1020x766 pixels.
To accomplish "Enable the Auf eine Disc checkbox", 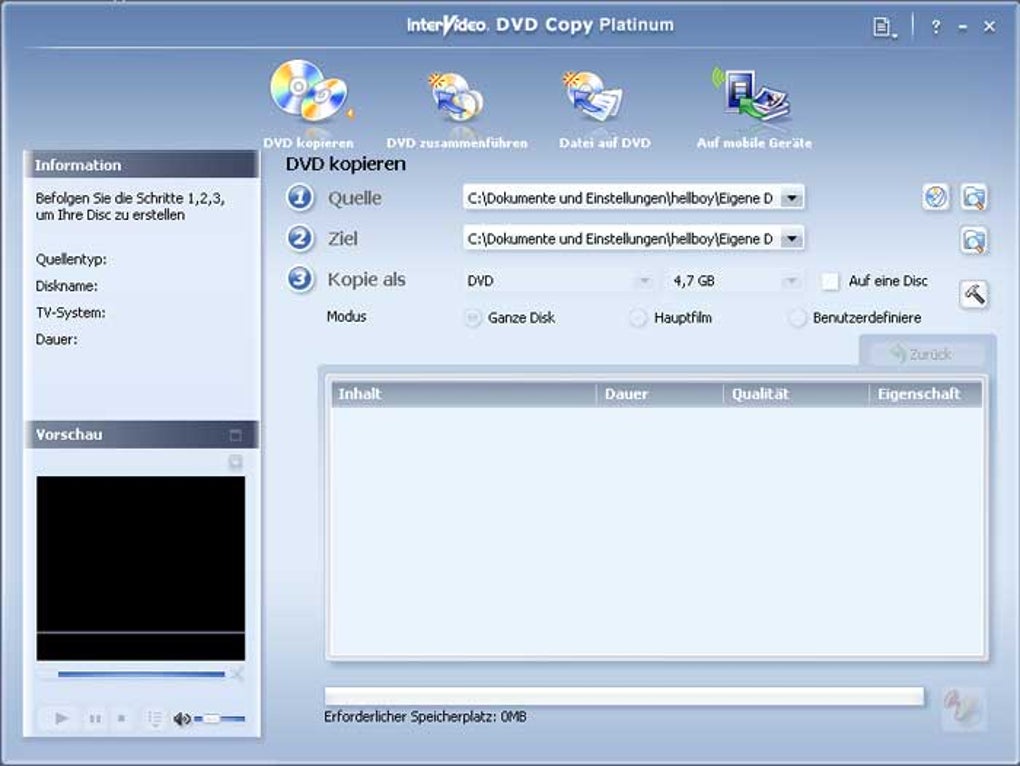I will click(830, 282).
